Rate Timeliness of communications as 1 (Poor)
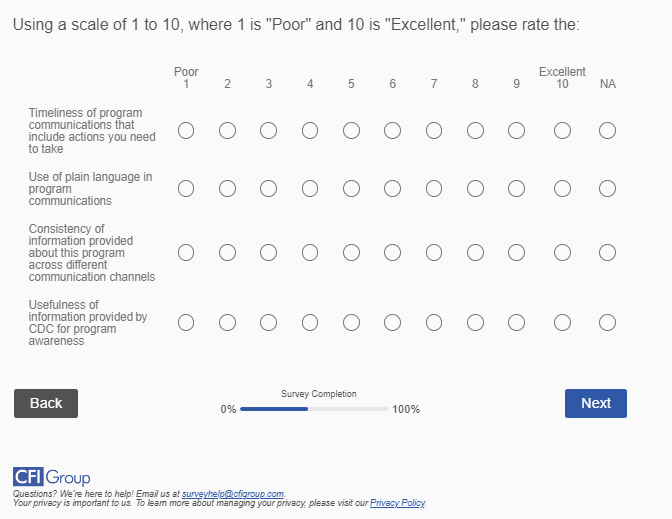This screenshot has width=672, height=519. [x=186, y=131]
